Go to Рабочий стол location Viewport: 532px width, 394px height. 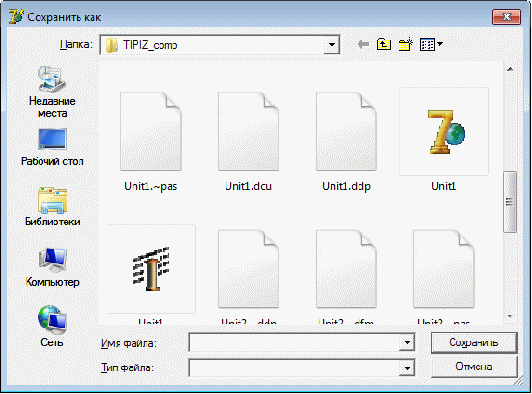pyautogui.click(x=52, y=147)
